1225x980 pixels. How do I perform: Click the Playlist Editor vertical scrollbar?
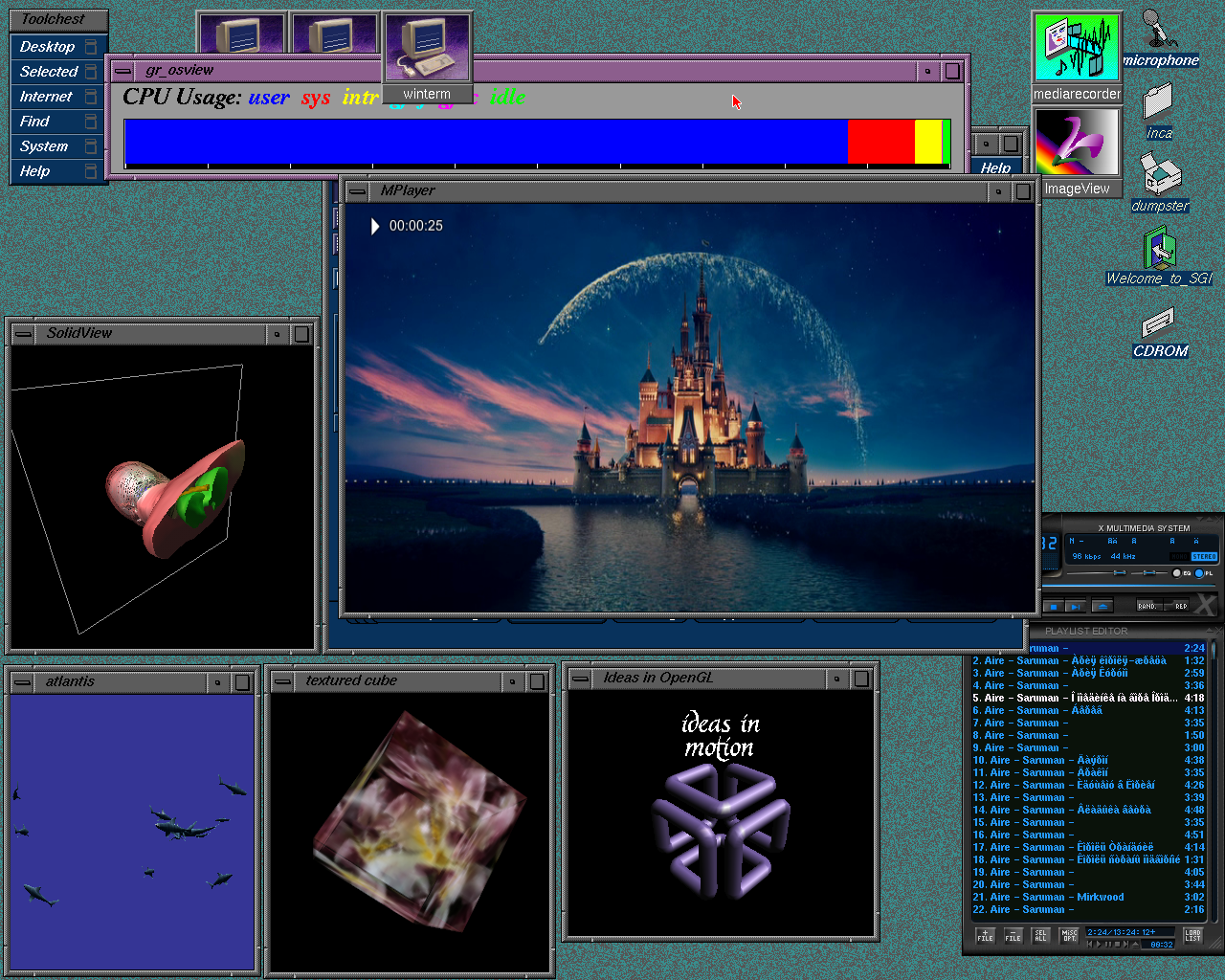[x=1214, y=780]
